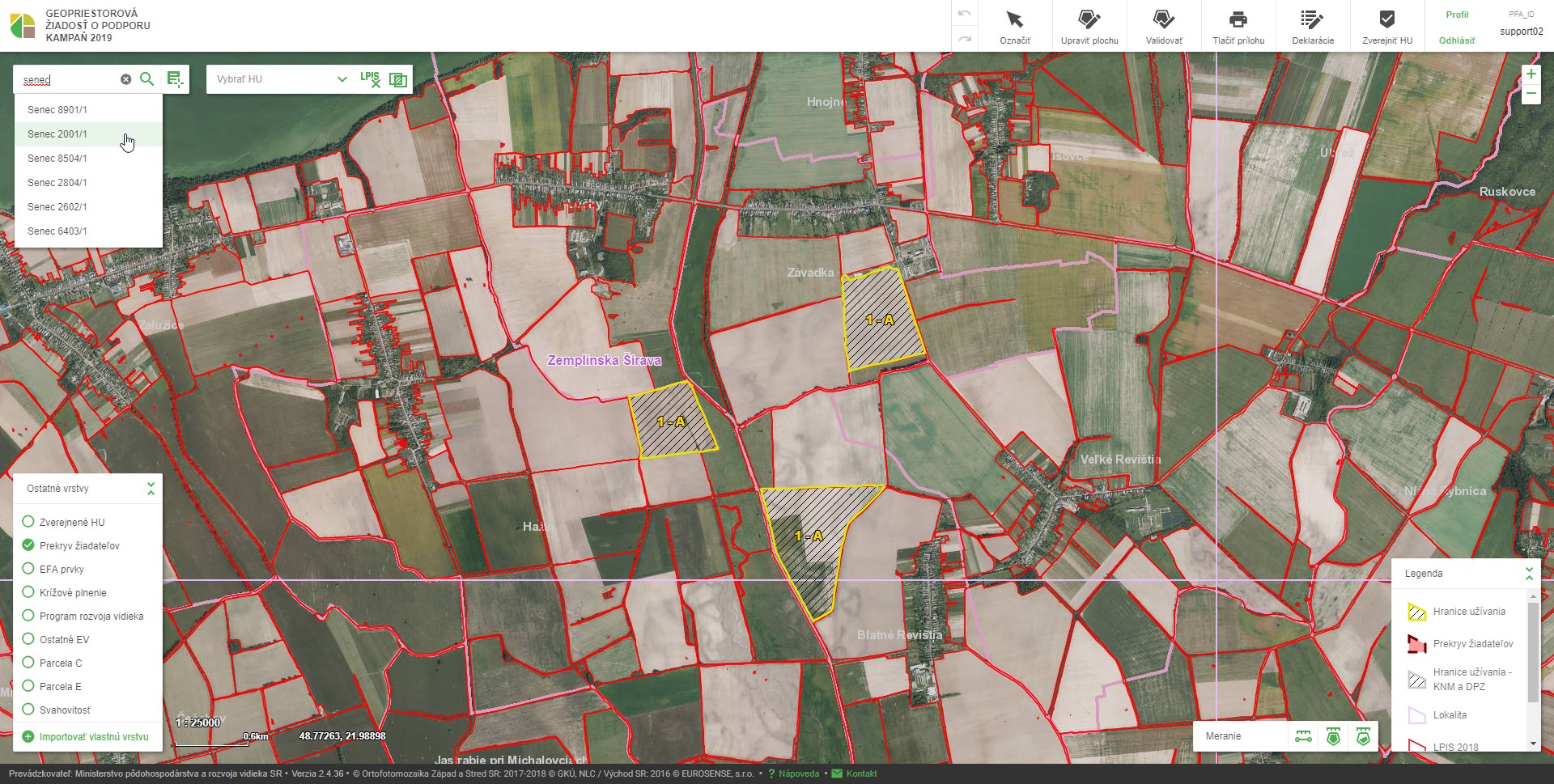Click the 1-A parcel near Blatné Revištia
Image resolution: width=1554 pixels, height=784 pixels.
[809, 536]
